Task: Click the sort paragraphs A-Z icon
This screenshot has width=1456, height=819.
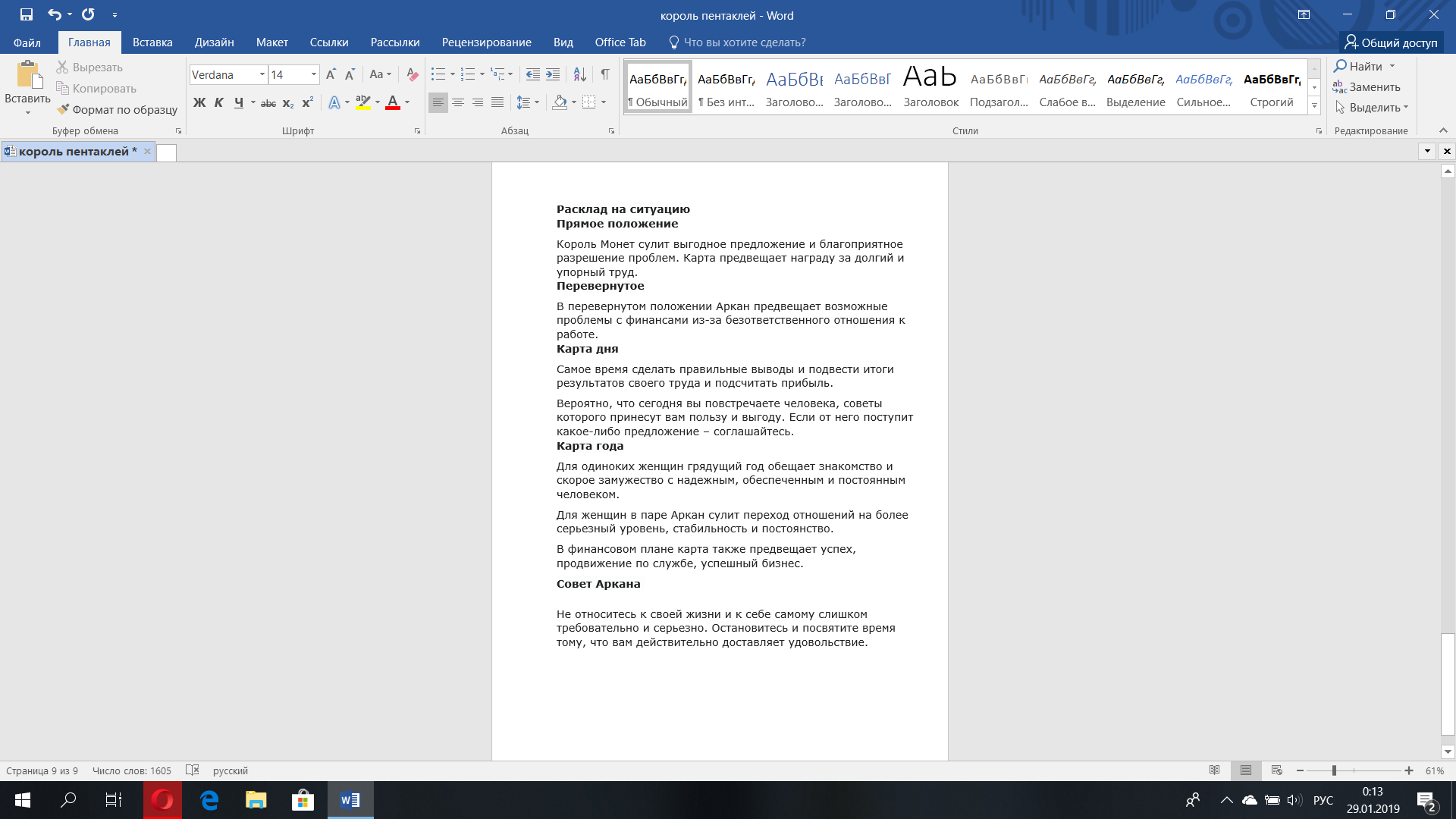Action: coord(579,74)
